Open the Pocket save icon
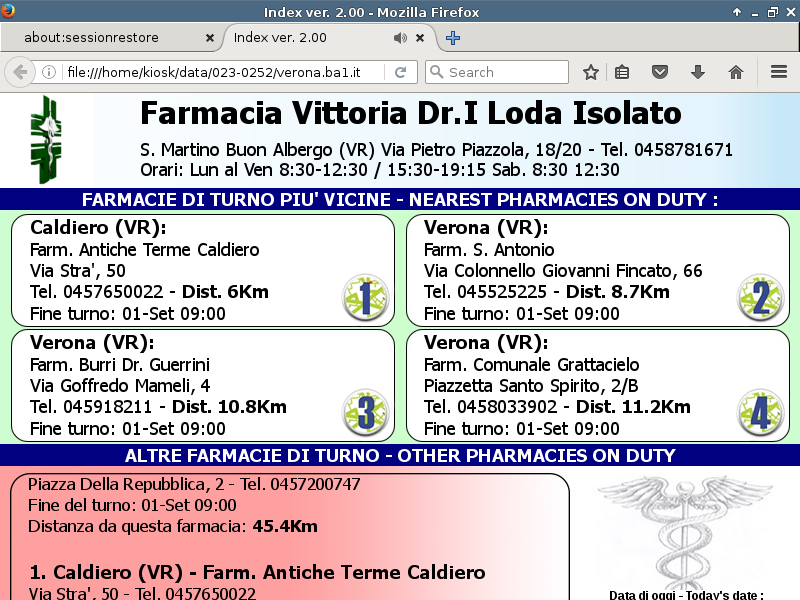The width and height of the screenshot is (800, 600). [660, 72]
